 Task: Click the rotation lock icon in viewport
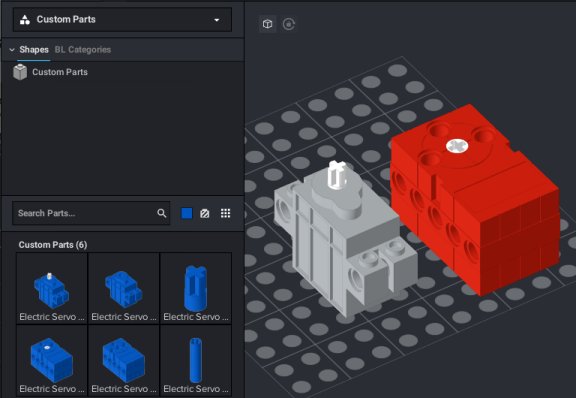pos(289,24)
